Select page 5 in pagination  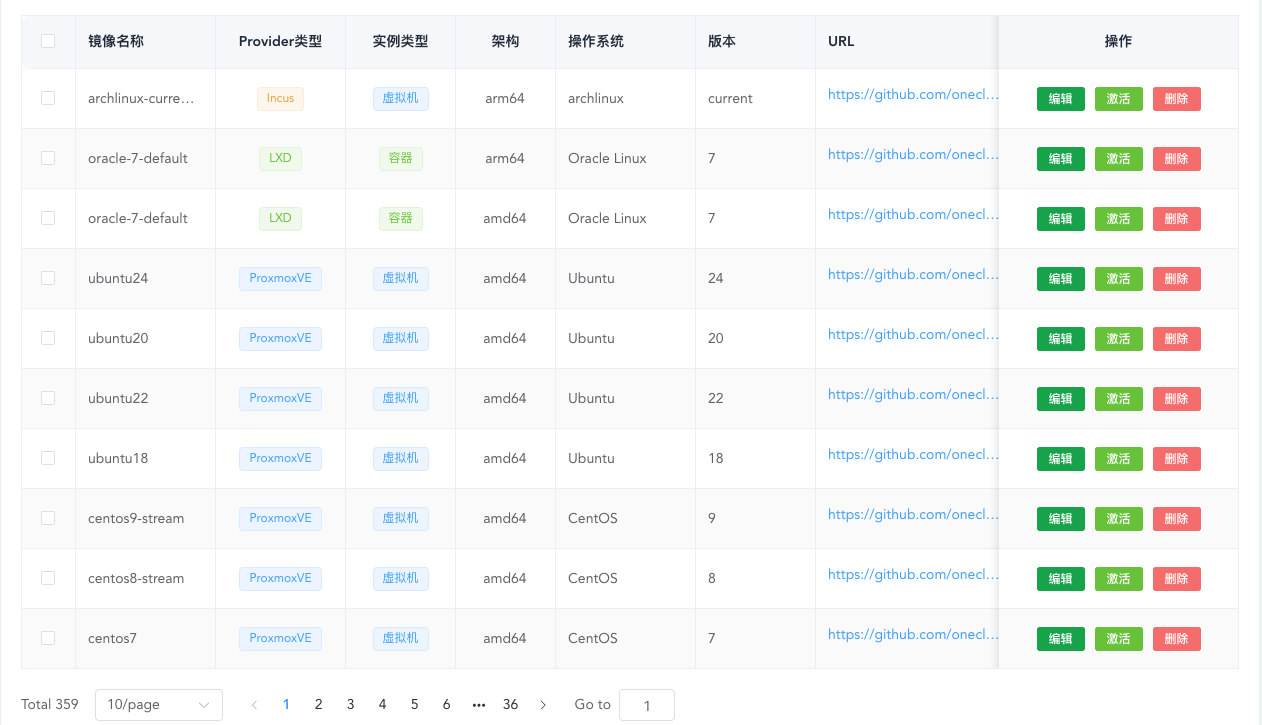414,705
